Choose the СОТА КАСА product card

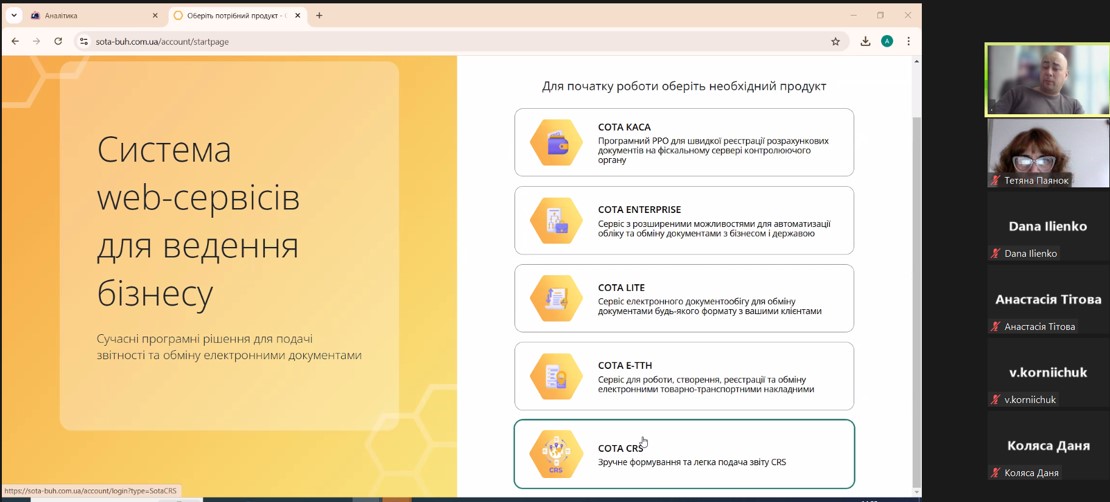click(x=684, y=142)
